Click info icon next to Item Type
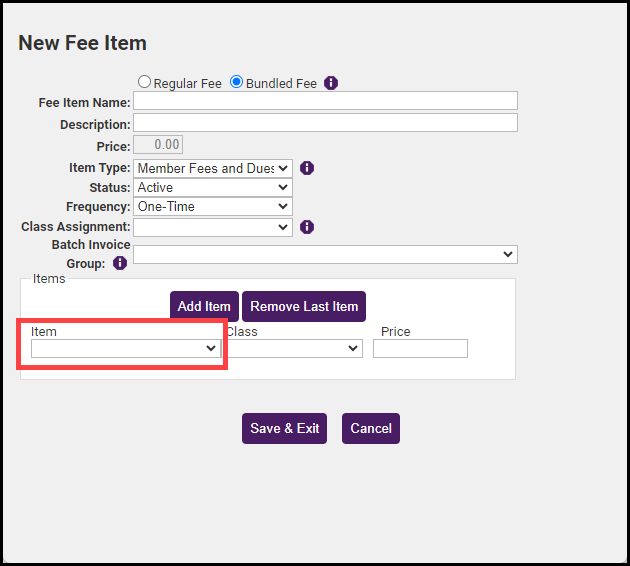630x566 pixels. [307, 168]
